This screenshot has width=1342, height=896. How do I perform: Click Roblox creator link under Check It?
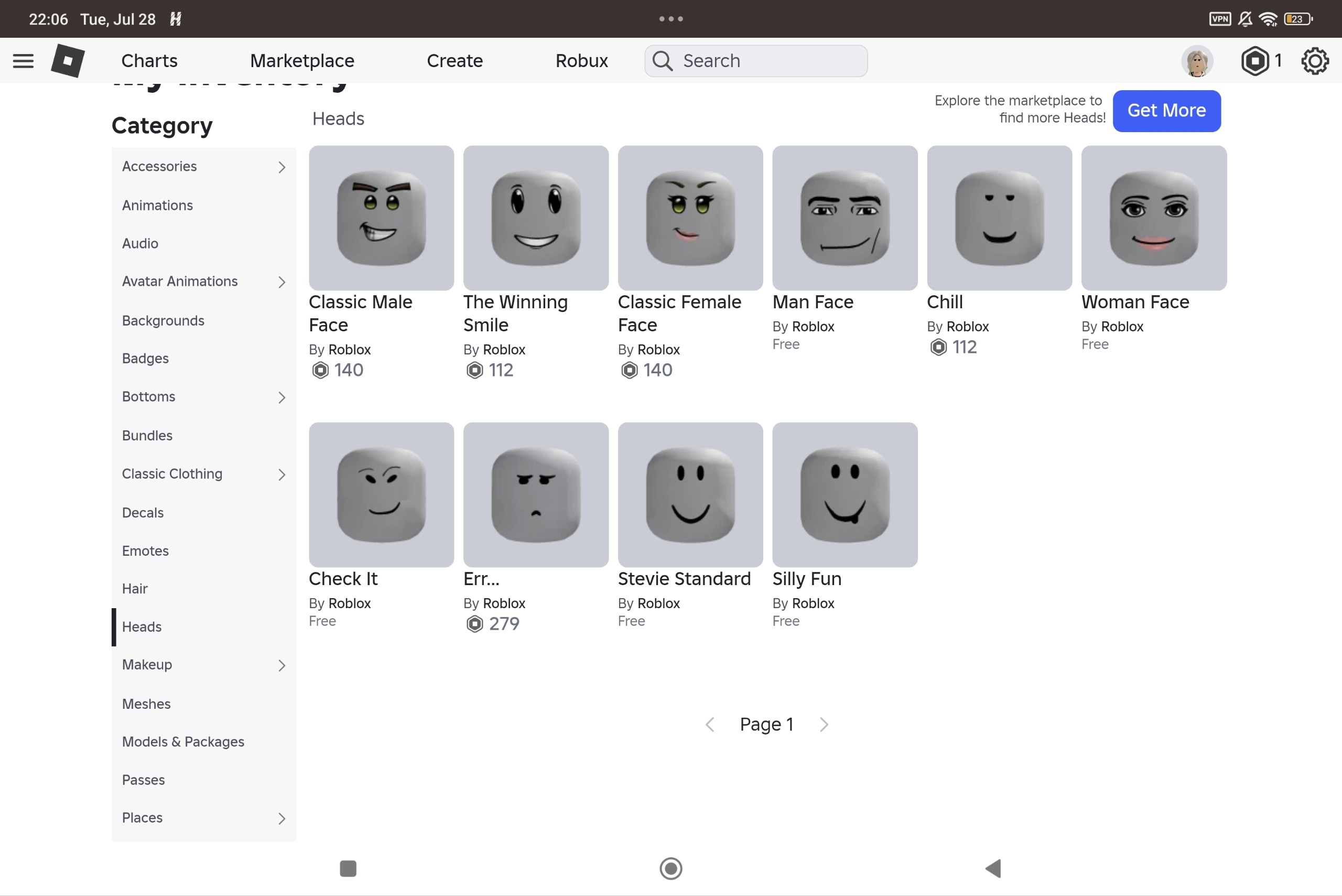coord(350,603)
